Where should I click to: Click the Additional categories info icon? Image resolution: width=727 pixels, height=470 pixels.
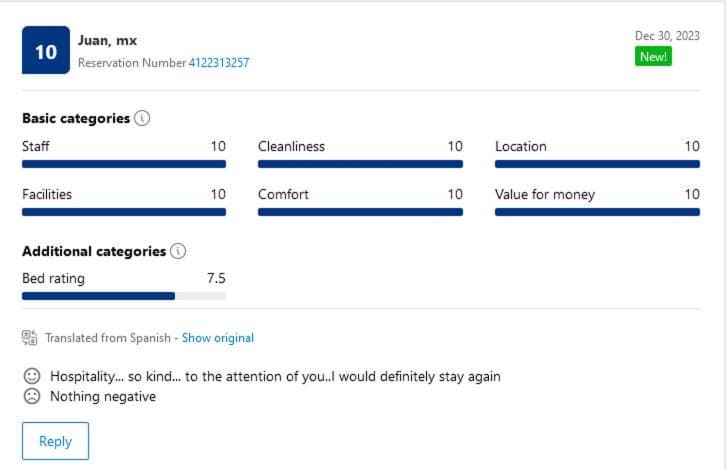pyautogui.click(x=178, y=251)
